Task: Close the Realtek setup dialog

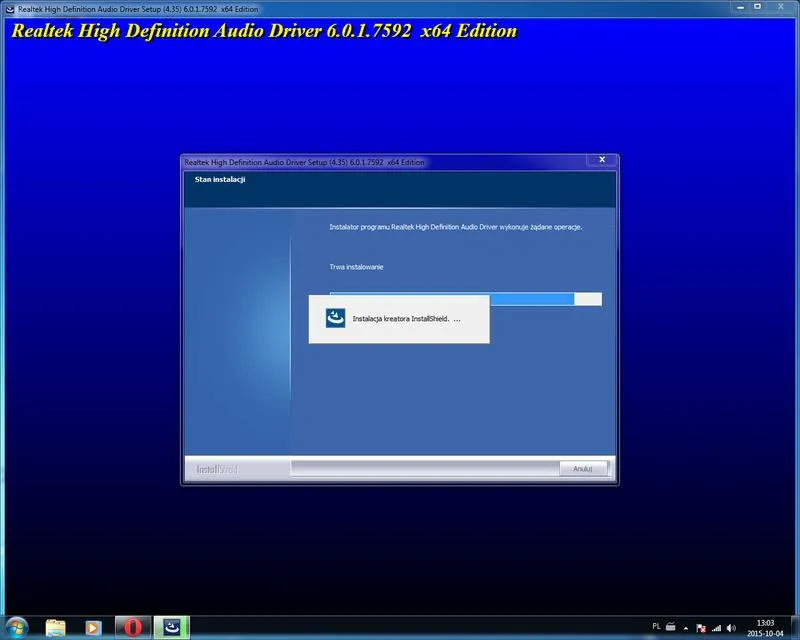Action: [600, 160]
